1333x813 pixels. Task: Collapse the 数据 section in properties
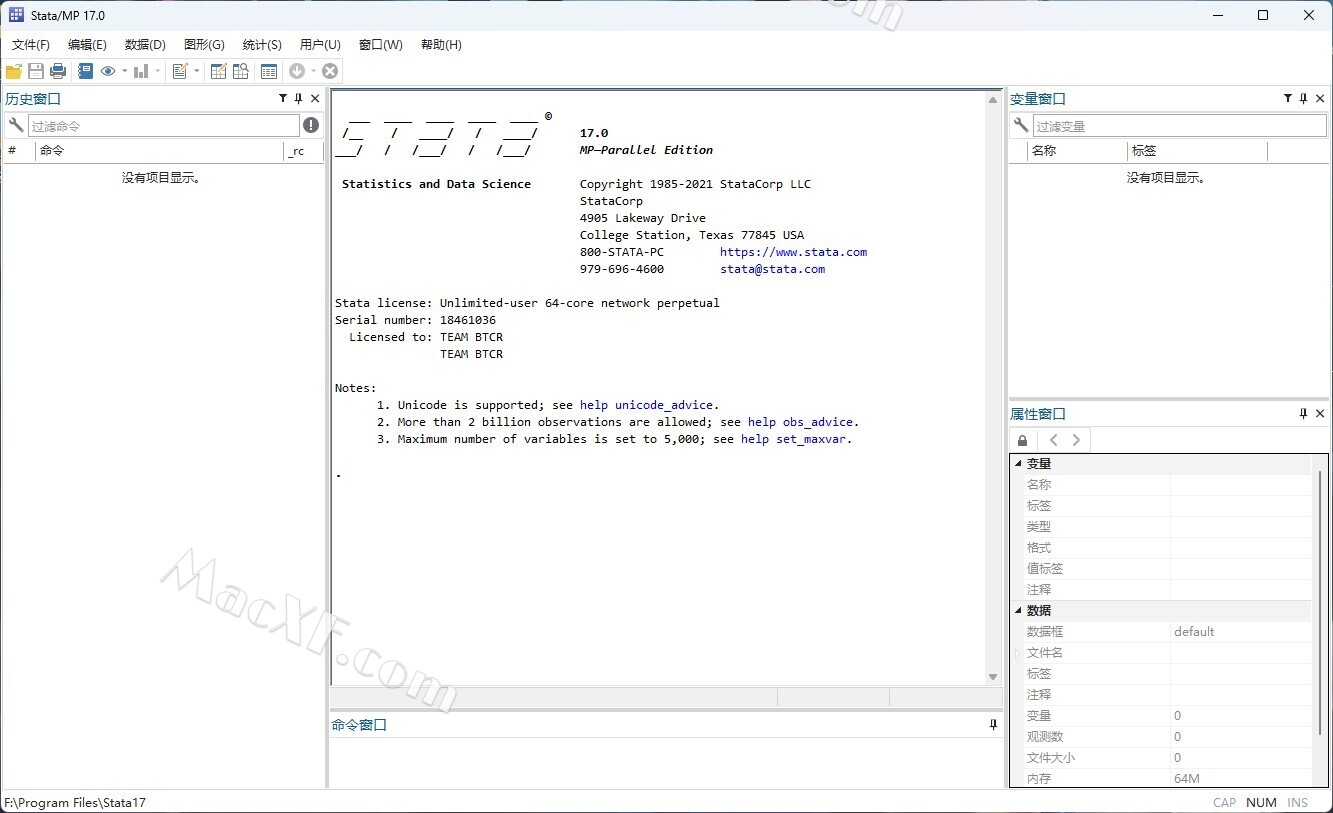(1019, 611)
